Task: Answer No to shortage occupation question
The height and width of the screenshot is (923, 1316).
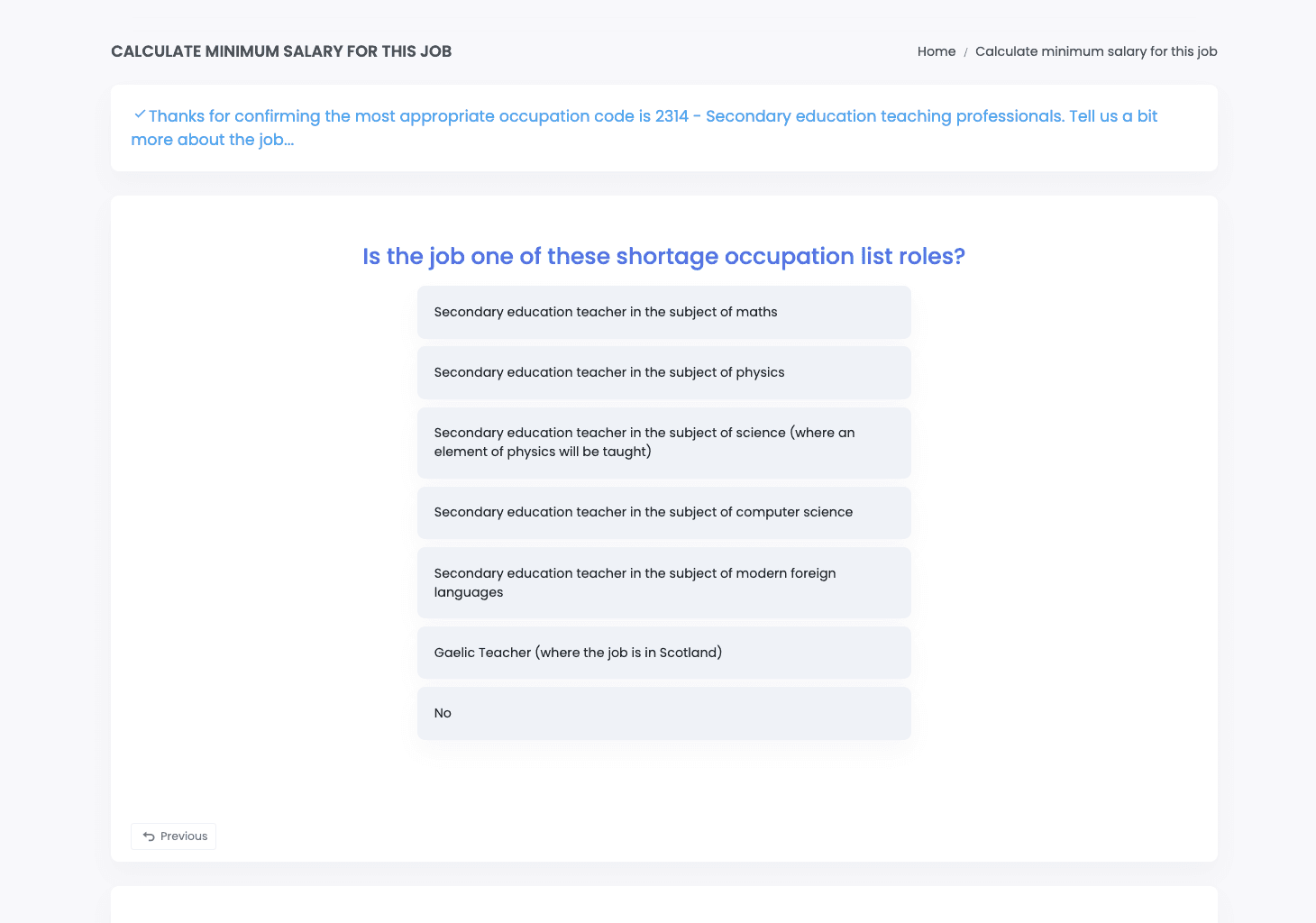Action: [663, 713]
